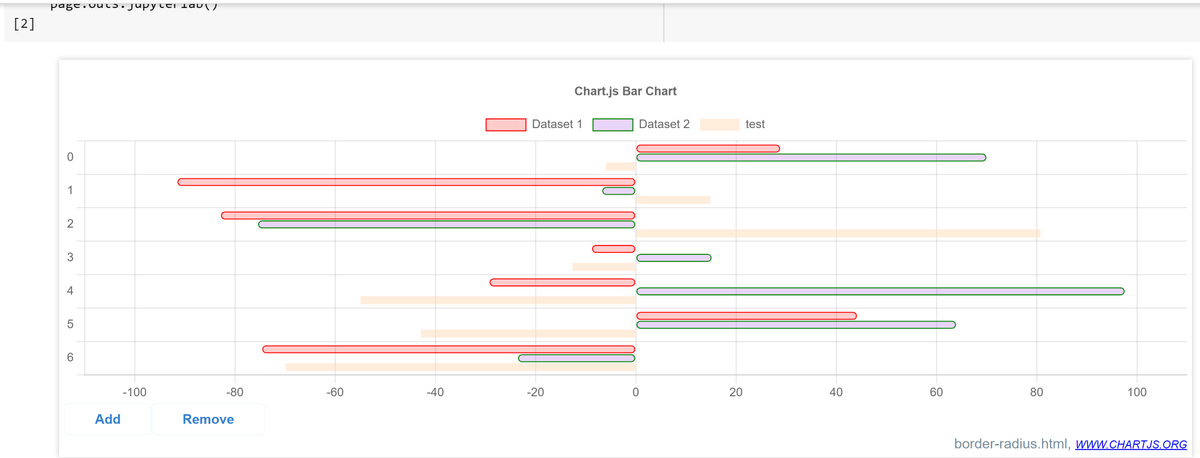Click the x-axis label -80
1200x458 pixels.
[235, 392]
